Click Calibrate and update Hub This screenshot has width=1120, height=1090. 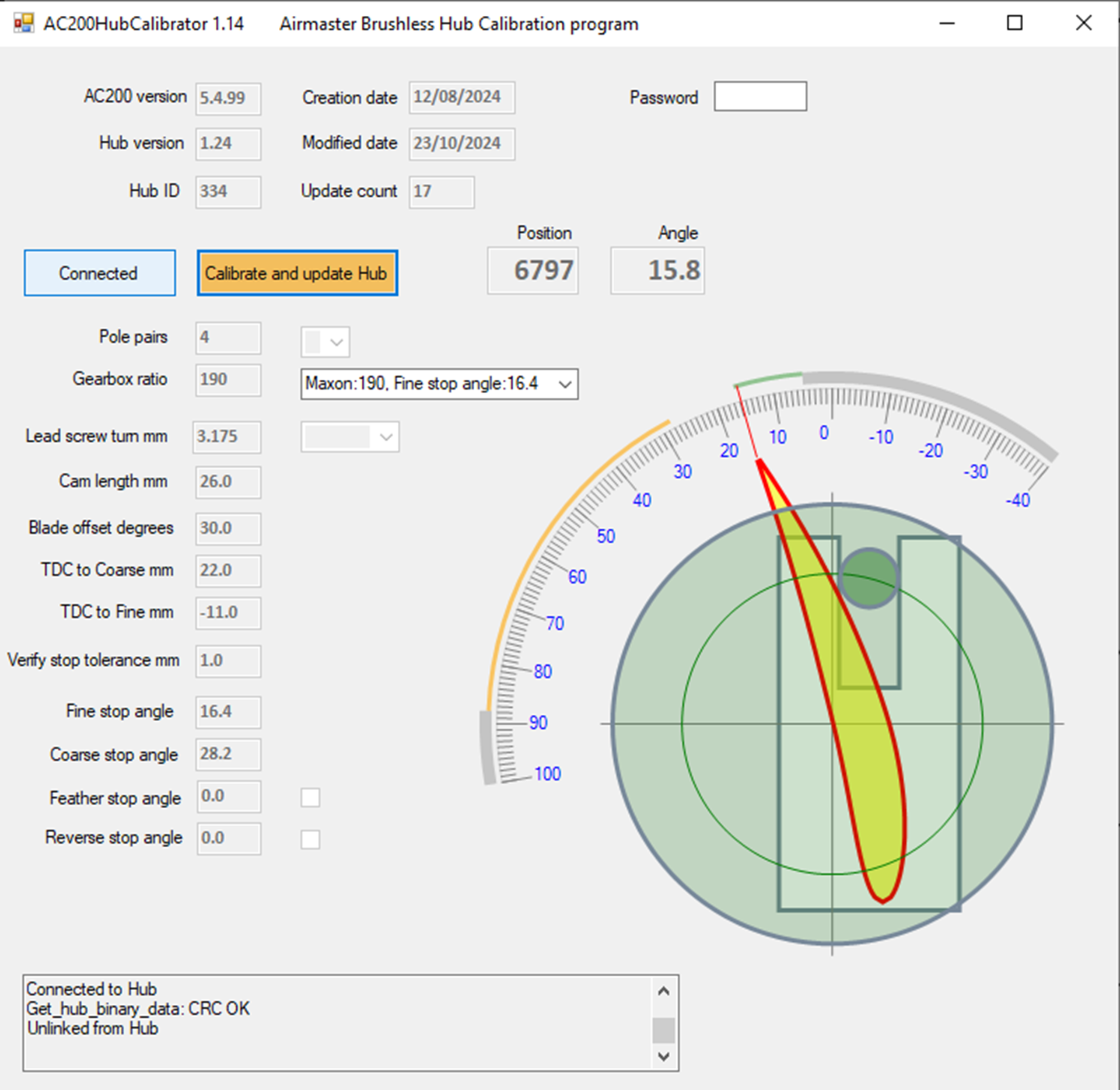(x=297, y=272)
